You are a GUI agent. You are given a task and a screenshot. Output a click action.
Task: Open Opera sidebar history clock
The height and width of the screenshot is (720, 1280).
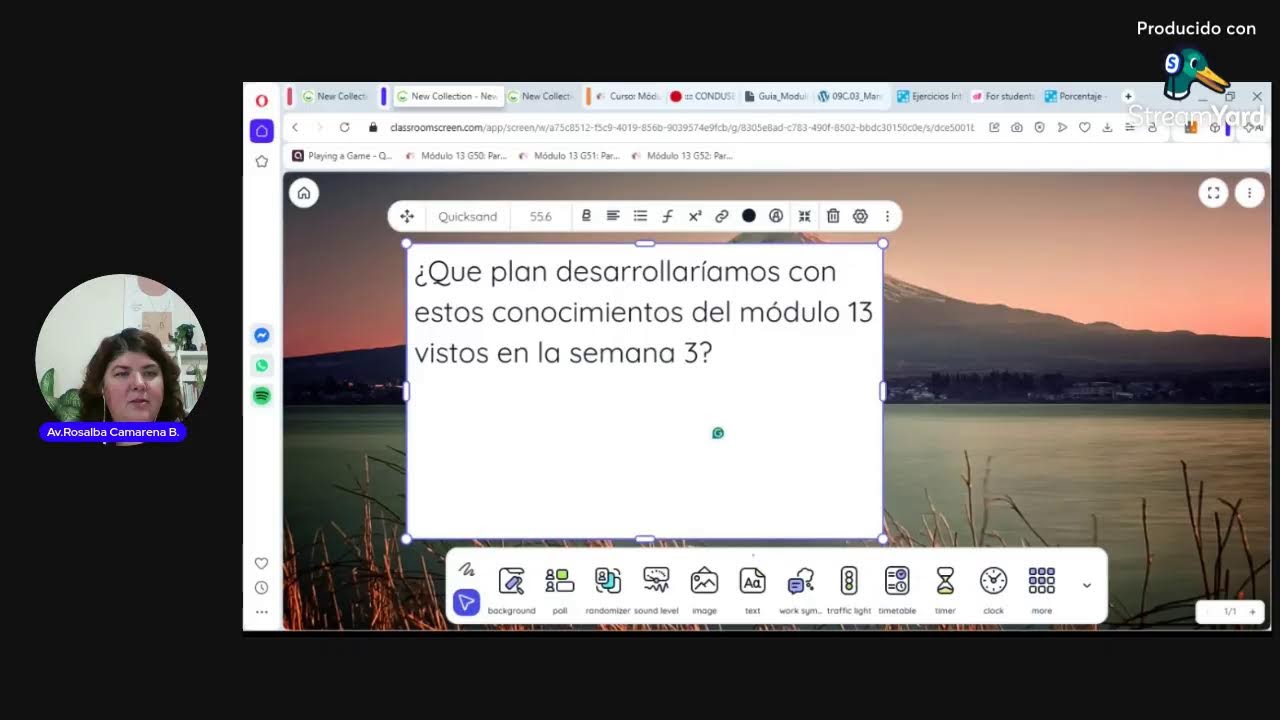coord(261,588)
